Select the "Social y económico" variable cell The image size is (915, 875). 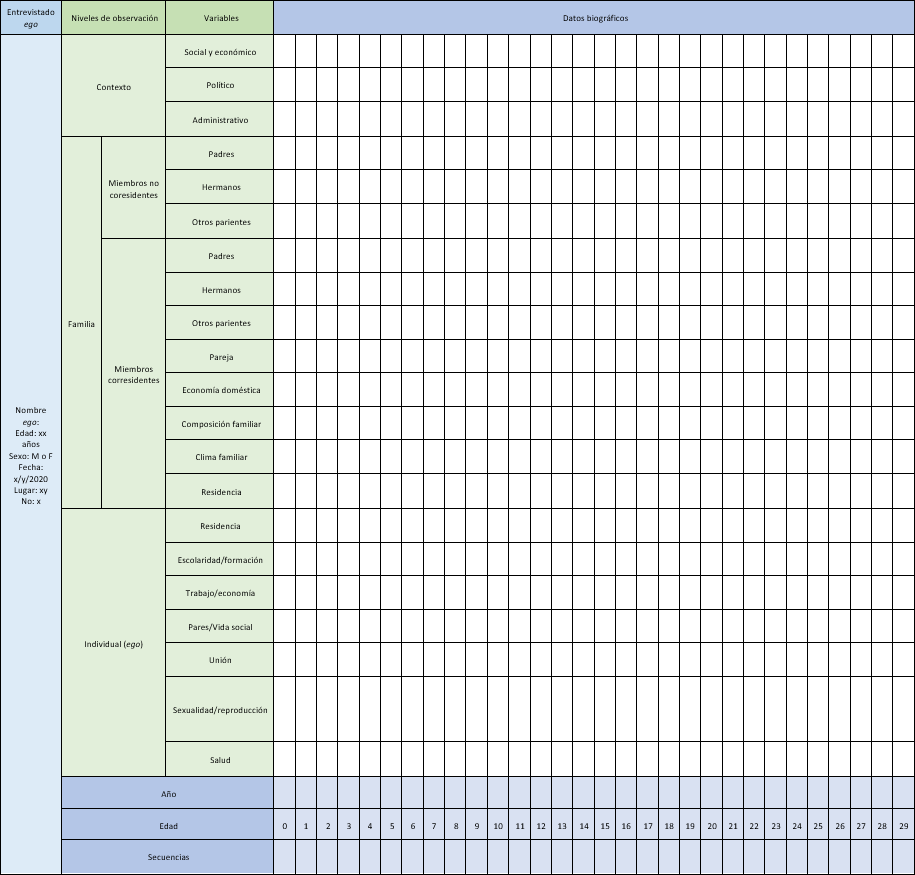point(220,52)
